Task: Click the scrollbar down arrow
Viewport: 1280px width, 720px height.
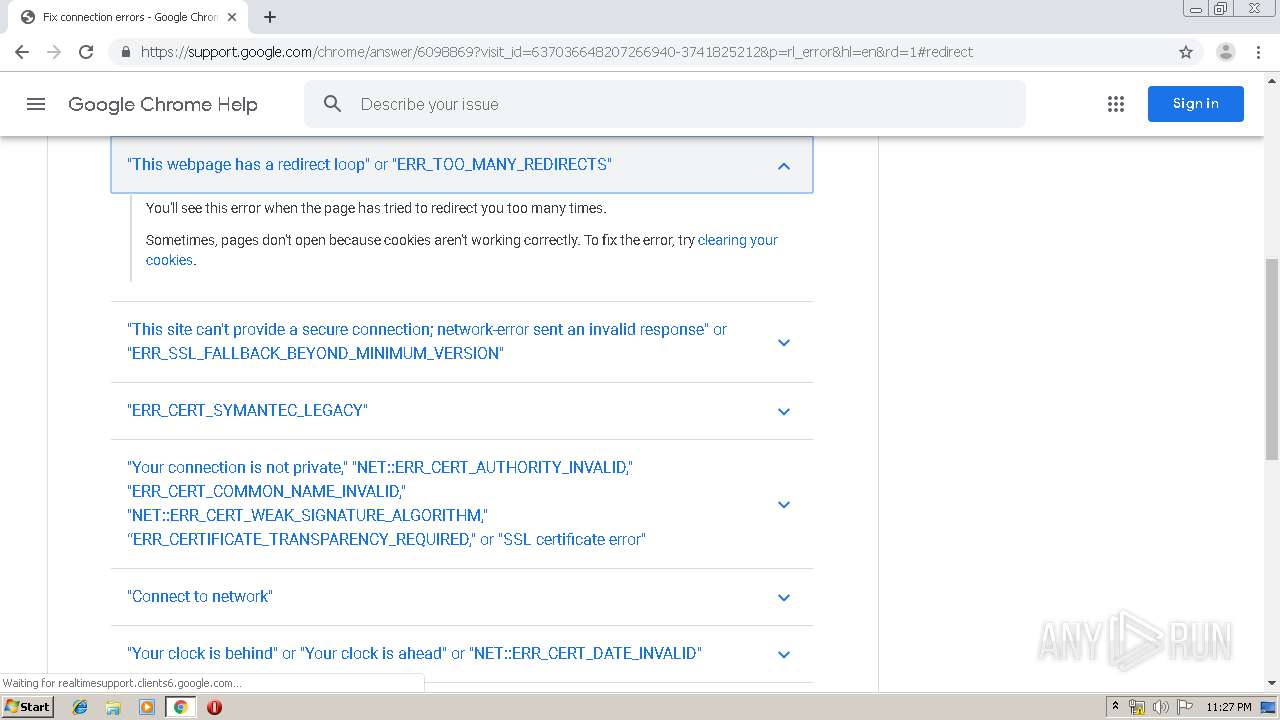Action: pos(1272,683)
